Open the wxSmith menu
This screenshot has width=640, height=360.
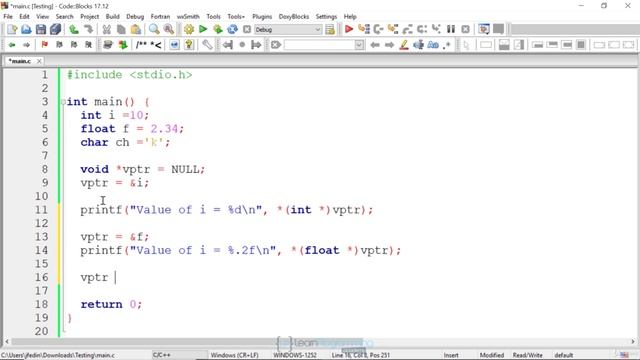188,17
